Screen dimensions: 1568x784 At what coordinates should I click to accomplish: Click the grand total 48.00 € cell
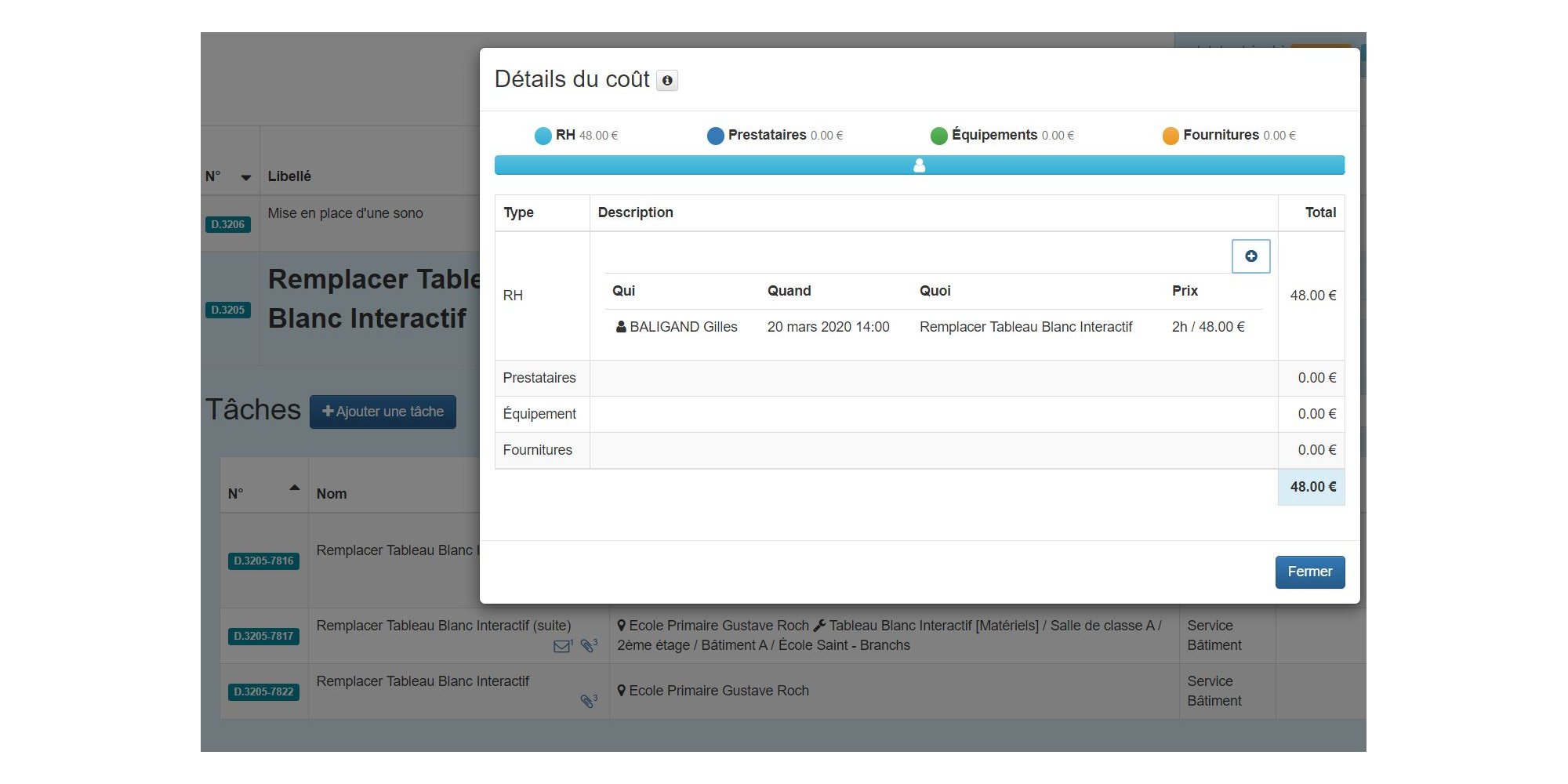[x=1312, y=487]
